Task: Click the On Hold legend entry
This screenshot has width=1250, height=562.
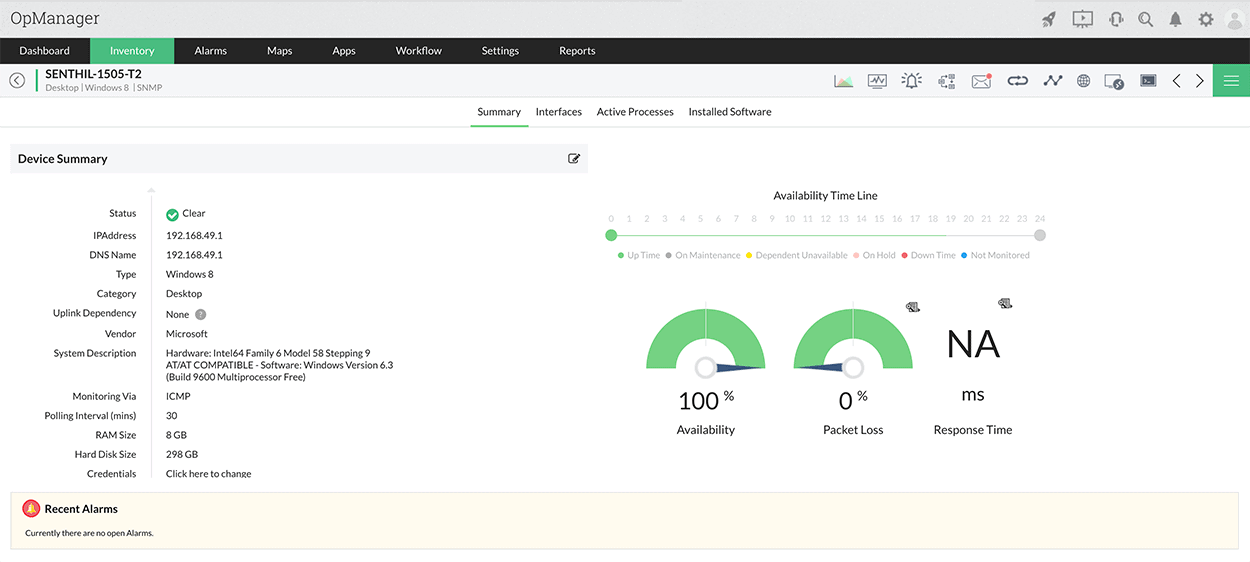Action: click(x=875, y=255)
